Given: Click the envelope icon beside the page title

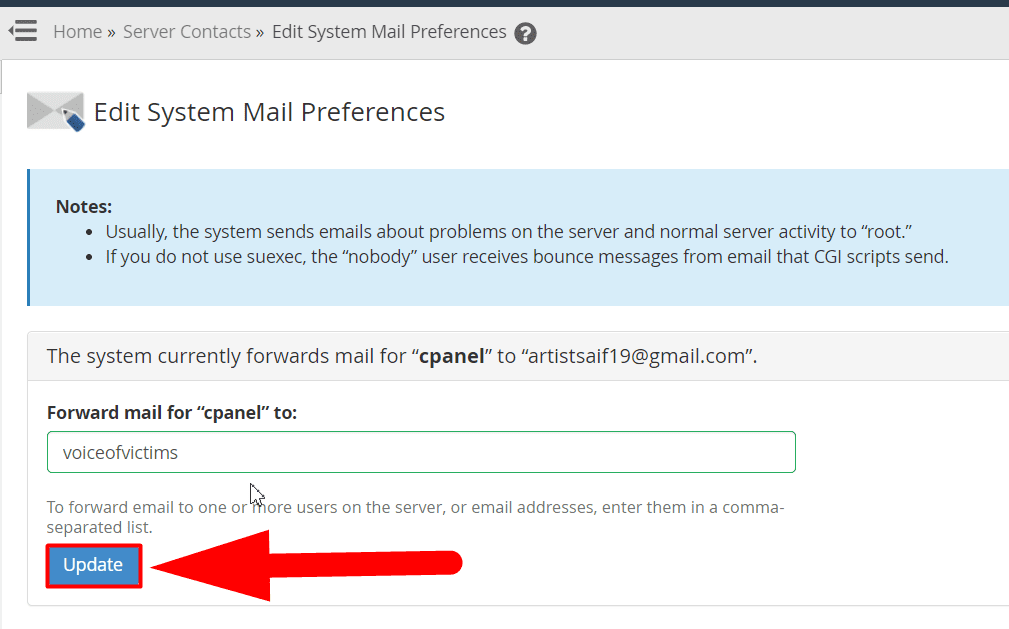Looking at the screenshot, I should click(54, 110).
